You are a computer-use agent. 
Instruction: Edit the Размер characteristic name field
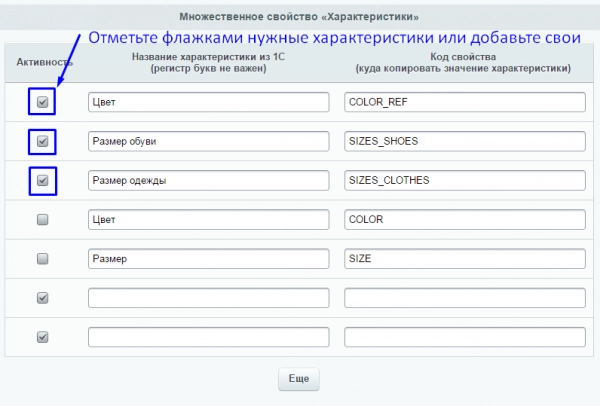(x=209, y=259)
